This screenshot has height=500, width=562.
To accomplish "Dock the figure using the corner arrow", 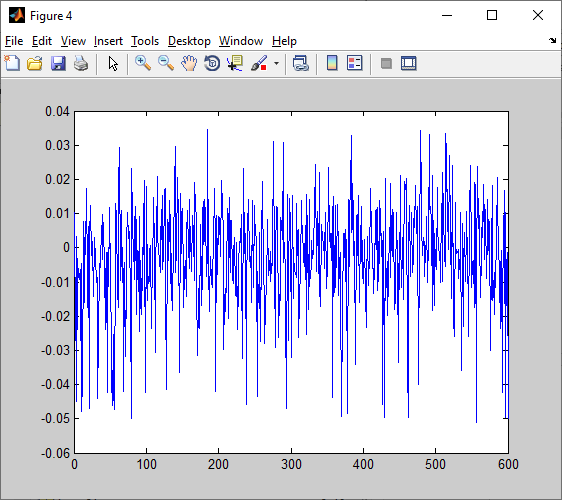I will (552, 41).
